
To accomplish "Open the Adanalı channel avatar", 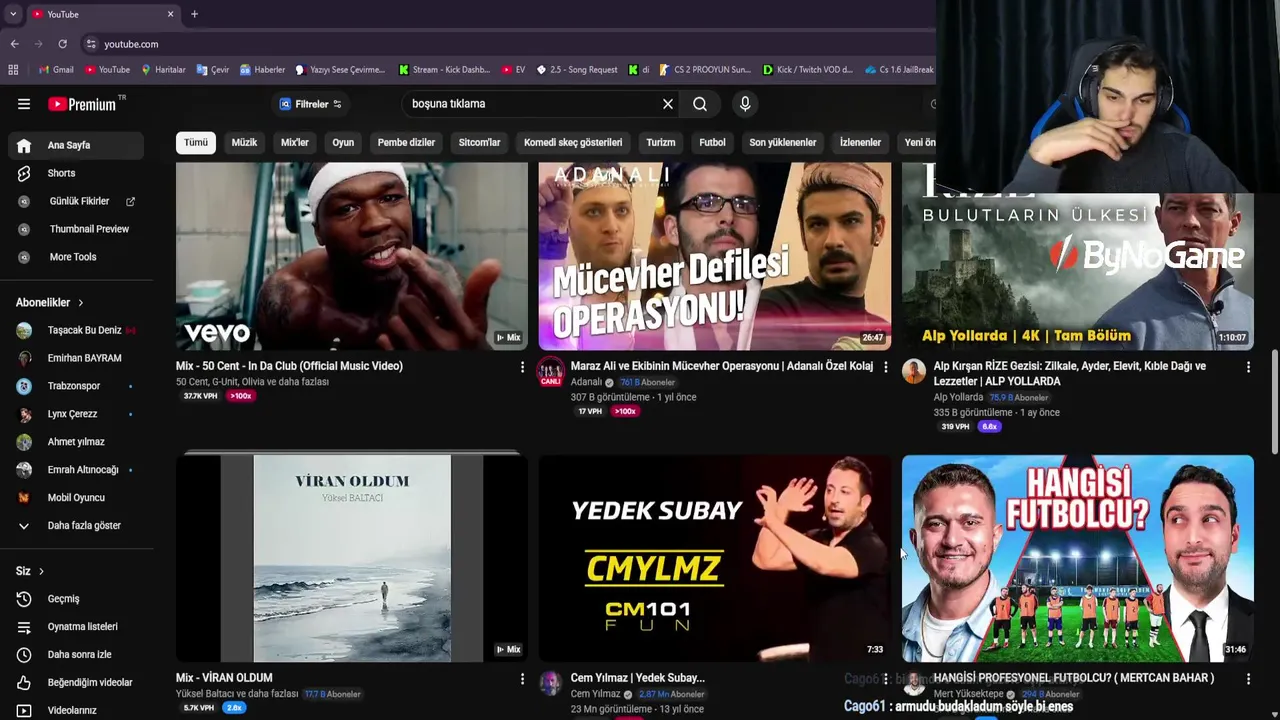I will [551, 372].
